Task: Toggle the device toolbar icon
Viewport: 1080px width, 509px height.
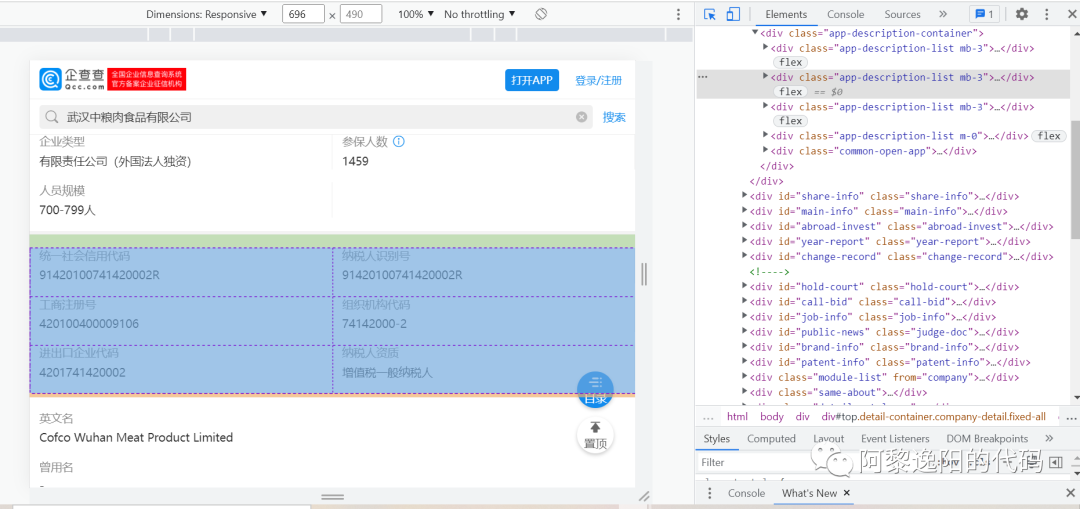Action: (x=733, y=14)
